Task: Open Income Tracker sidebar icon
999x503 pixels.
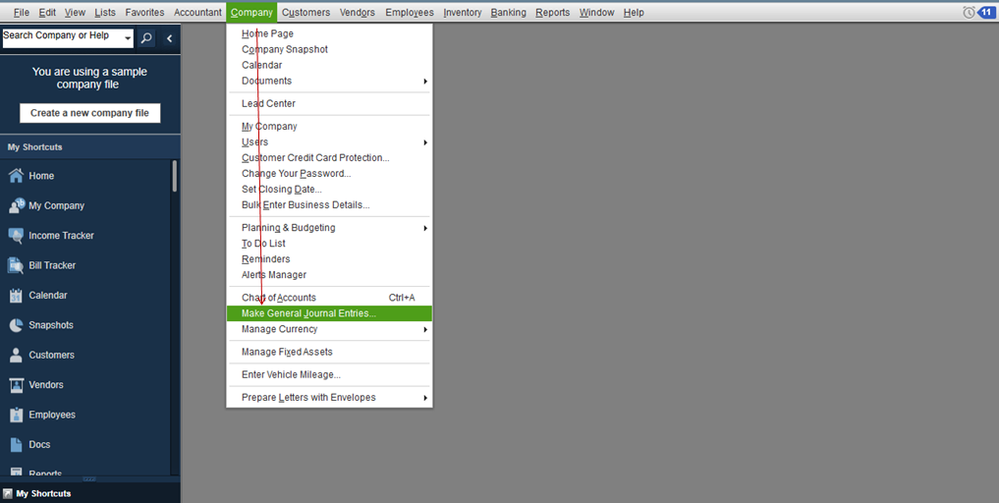Action: (x=16, y=236)
